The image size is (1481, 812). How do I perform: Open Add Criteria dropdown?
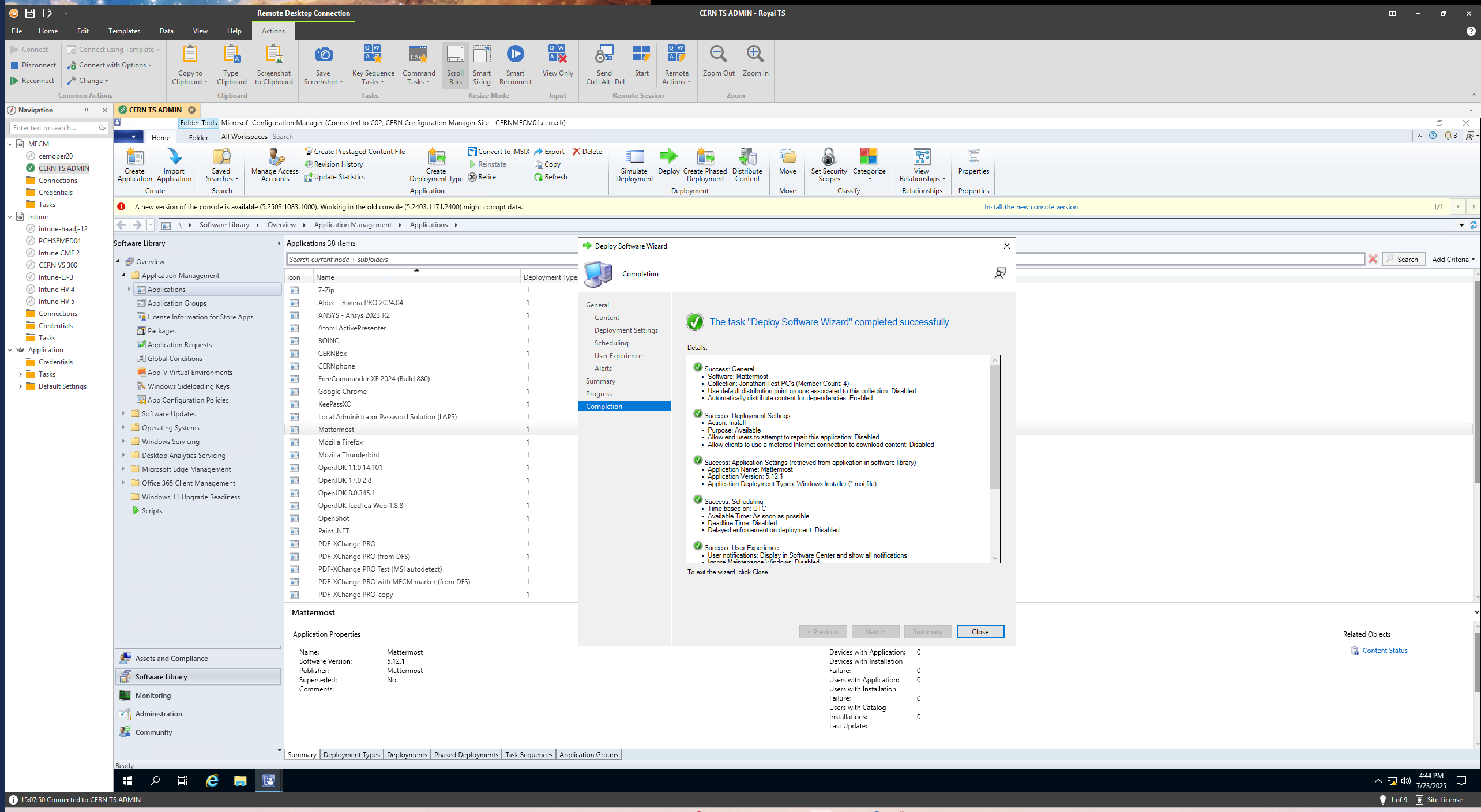1453,260
